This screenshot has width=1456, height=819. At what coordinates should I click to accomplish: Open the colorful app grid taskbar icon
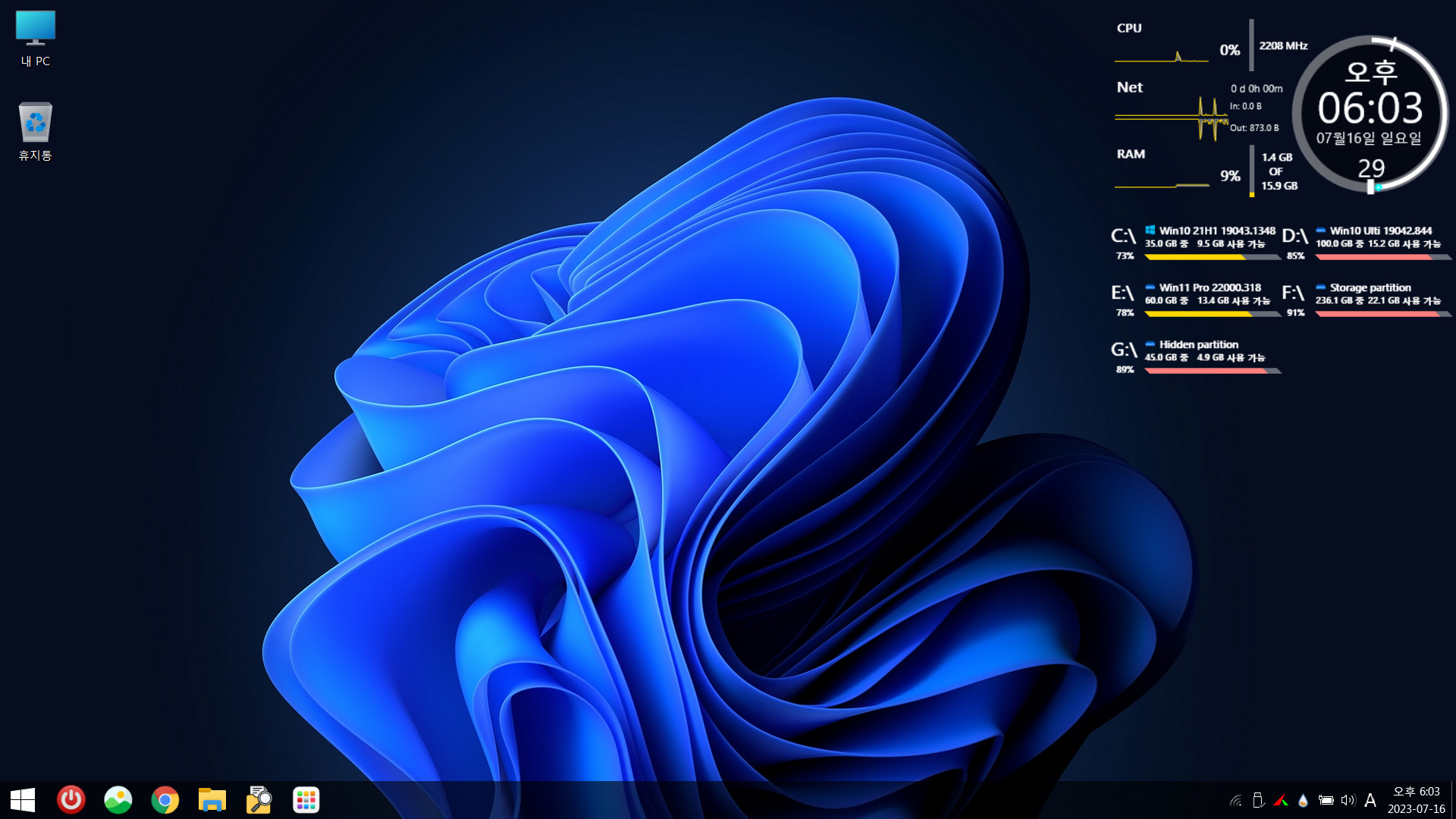point(306,800)
